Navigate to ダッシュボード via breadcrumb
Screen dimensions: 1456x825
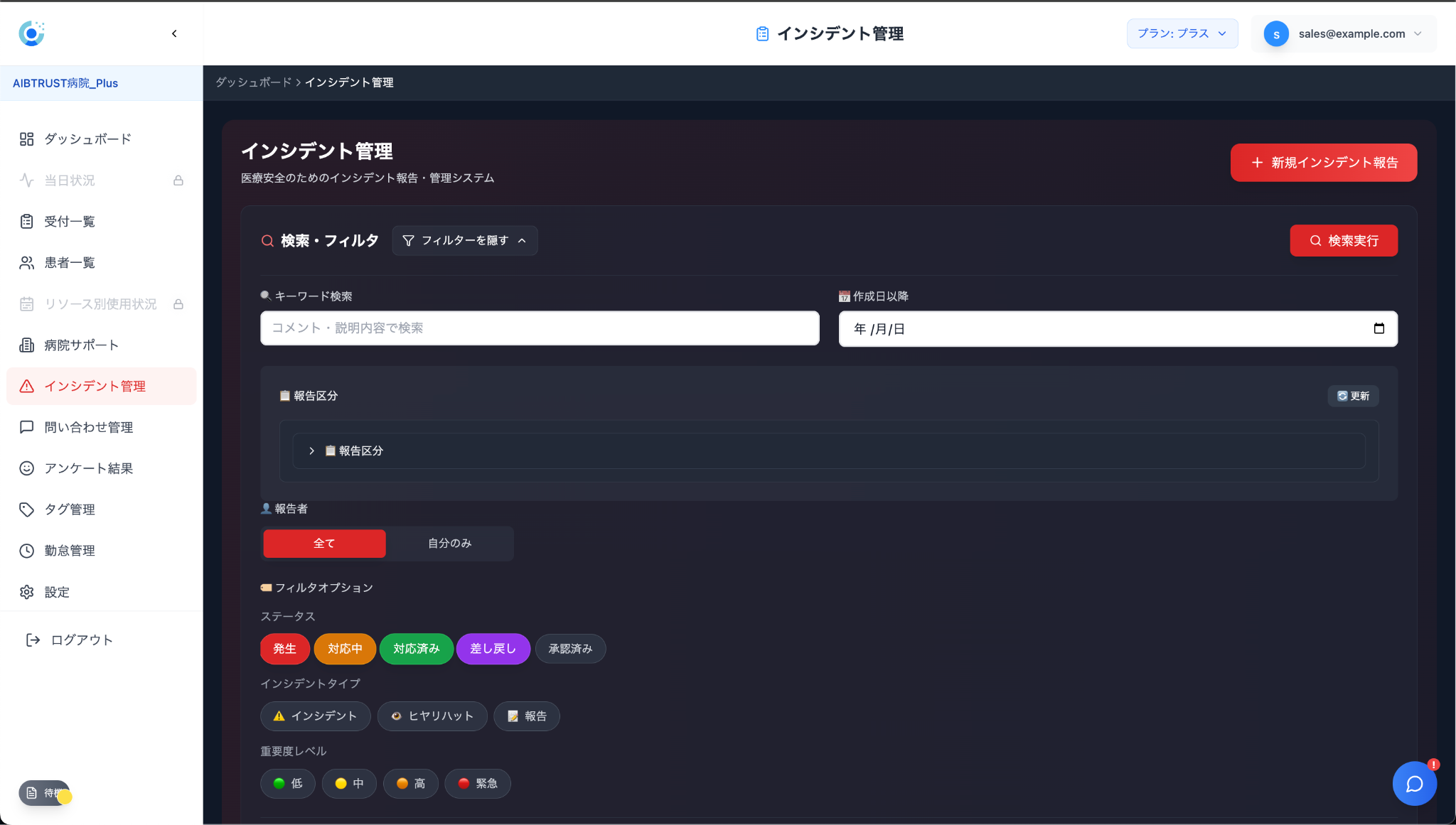(x=252, y=82)
